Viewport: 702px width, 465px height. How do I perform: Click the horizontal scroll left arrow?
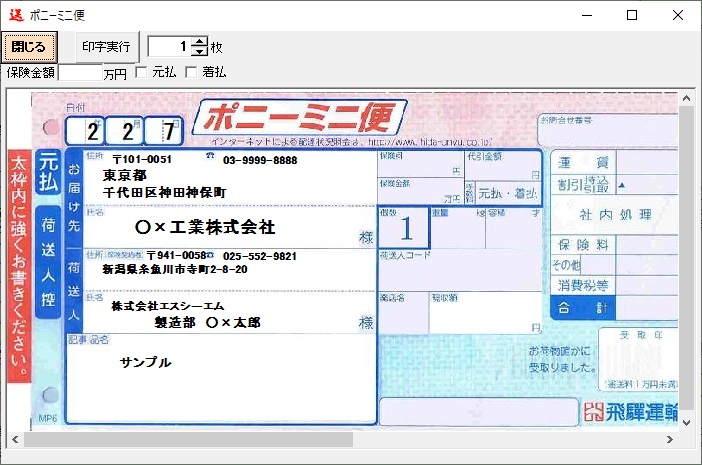point(15,439)
